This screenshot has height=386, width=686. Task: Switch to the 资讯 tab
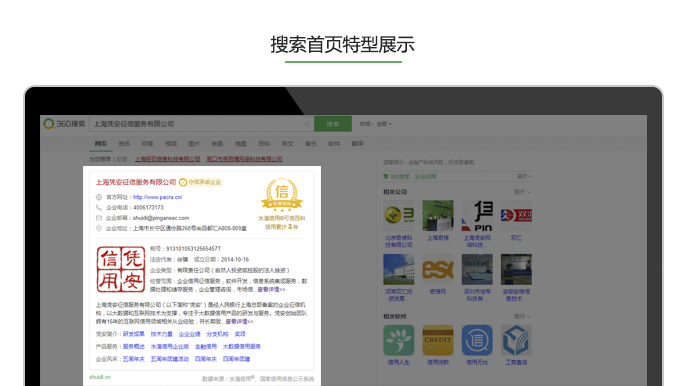[x=124, y=144]
